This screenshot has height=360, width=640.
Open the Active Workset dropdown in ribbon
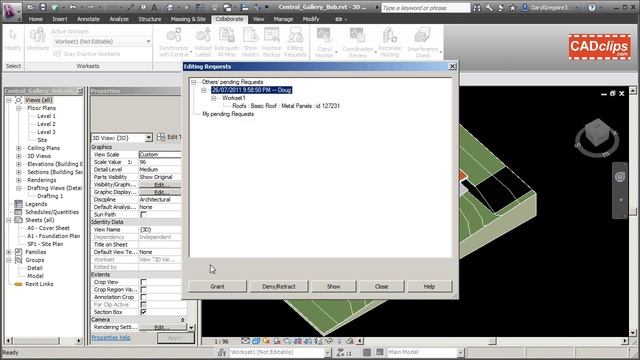148,42
